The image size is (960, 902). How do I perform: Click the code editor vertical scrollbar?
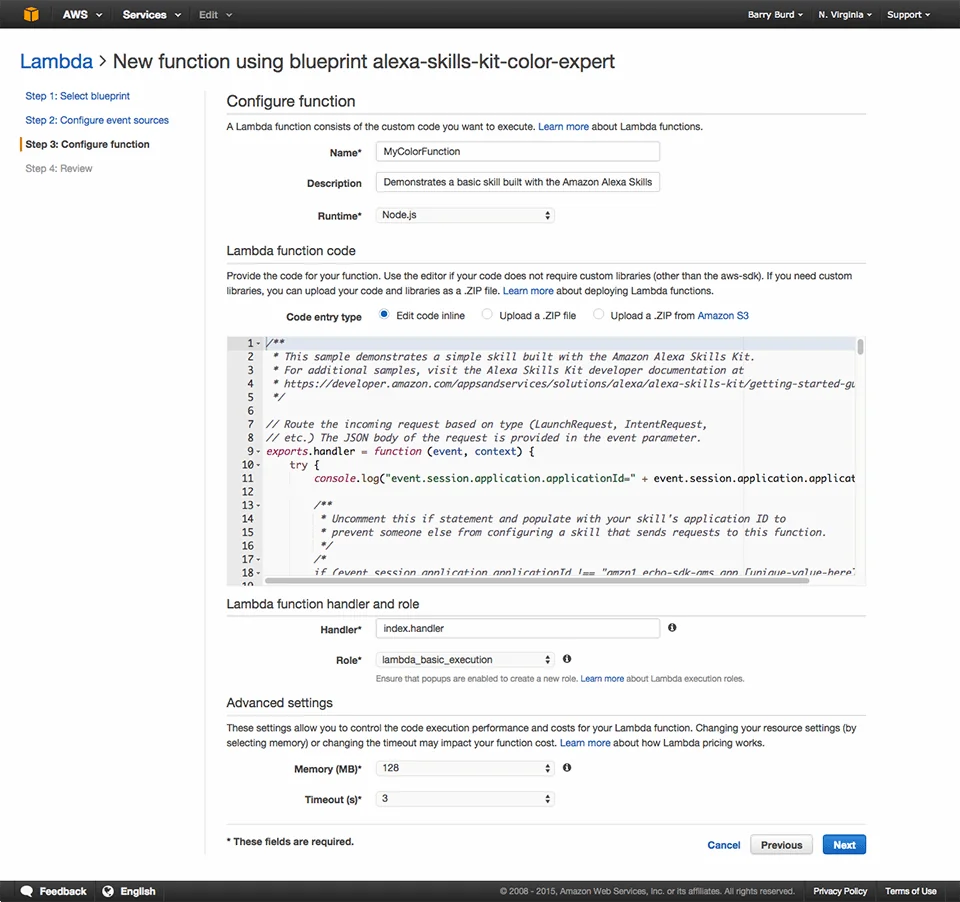point(860,347)
